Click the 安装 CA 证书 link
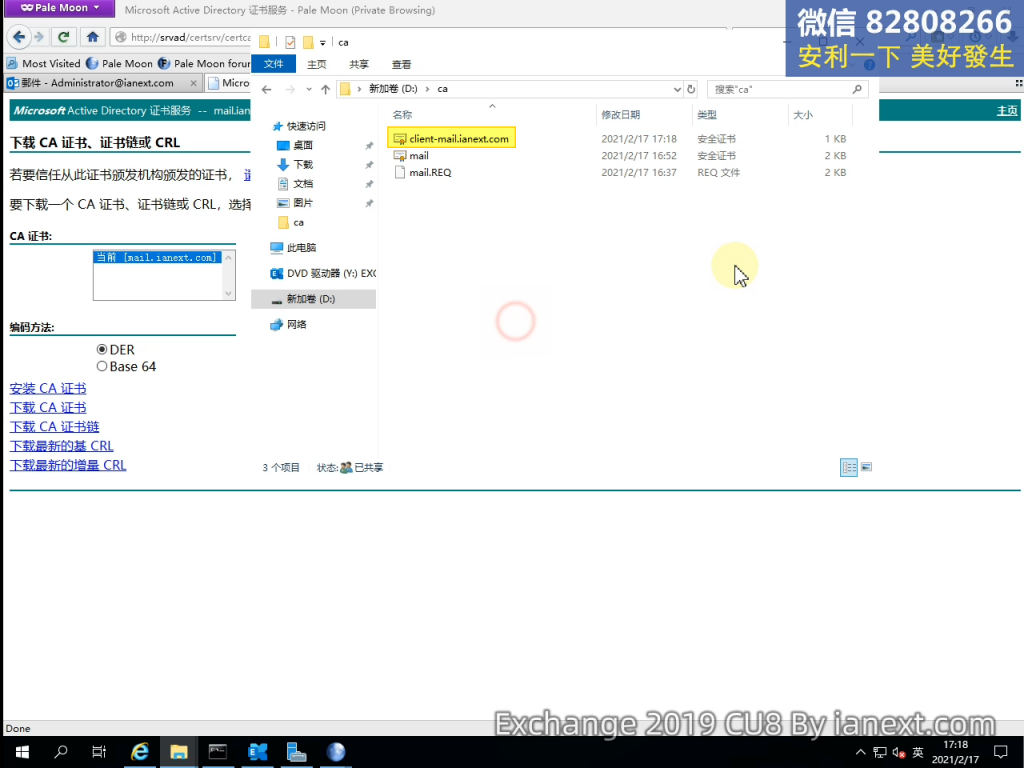 48,389
